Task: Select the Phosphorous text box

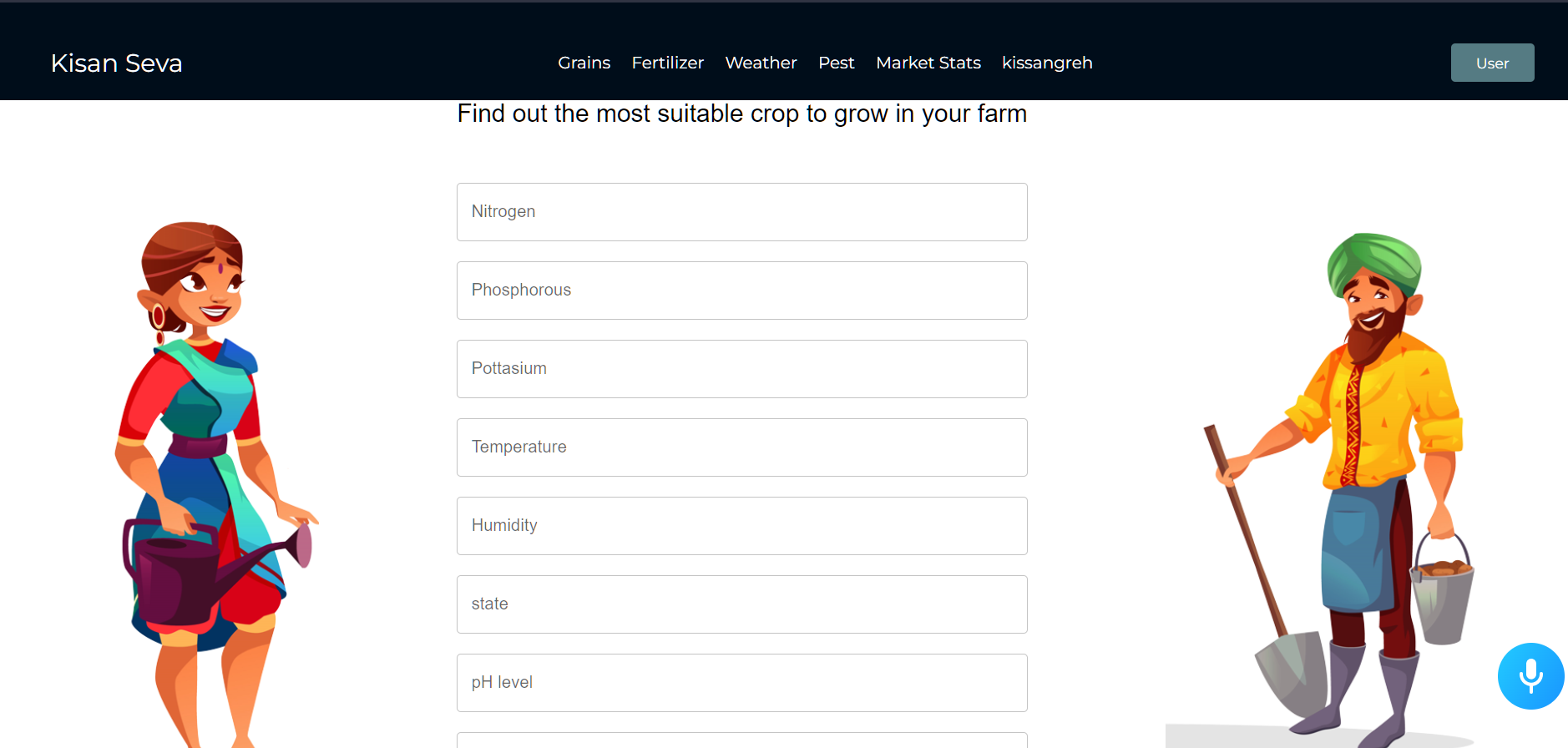Action: tap(741, 290)
